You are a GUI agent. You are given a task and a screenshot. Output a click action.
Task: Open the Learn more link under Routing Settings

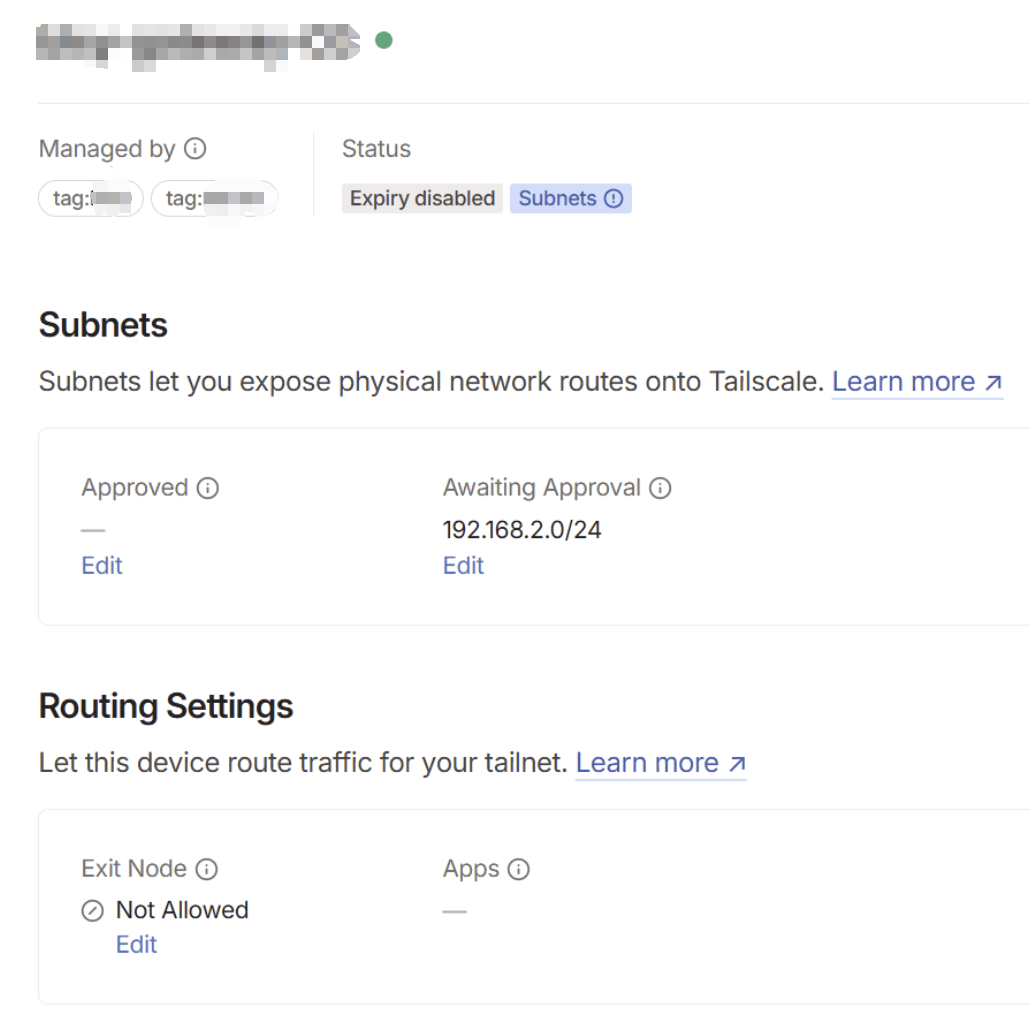tap(647, 764)
